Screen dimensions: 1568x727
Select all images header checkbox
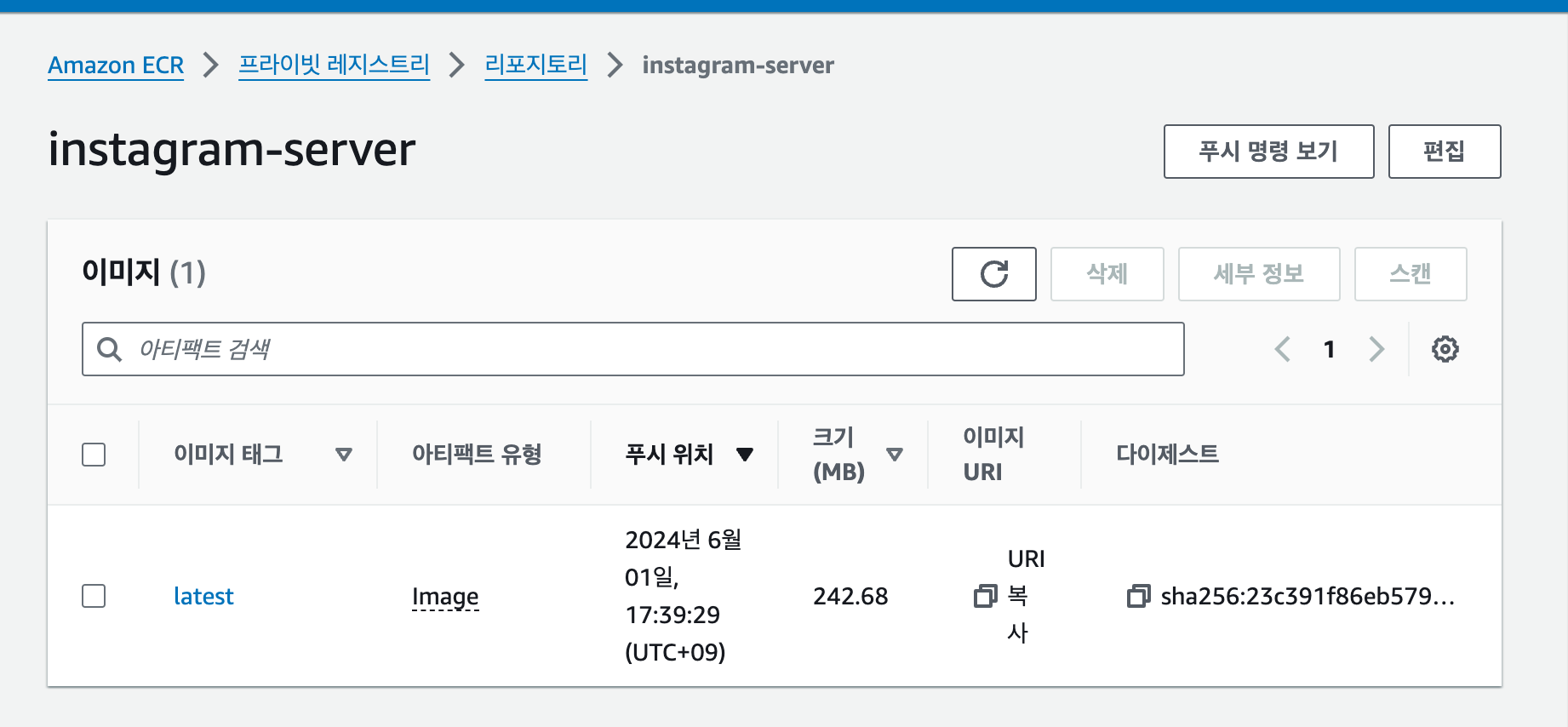[x=94, y=455]
